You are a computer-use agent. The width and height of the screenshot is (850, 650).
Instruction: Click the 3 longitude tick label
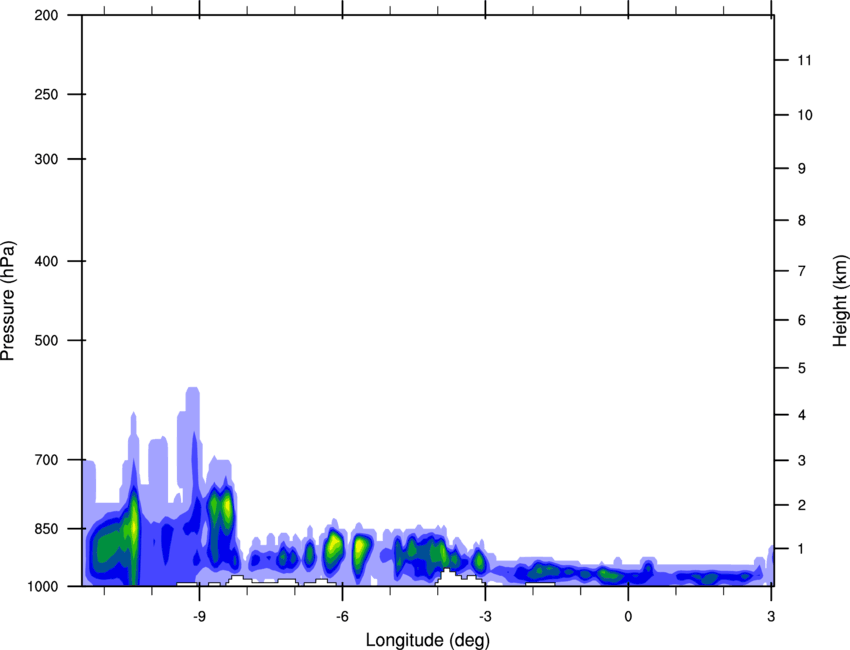771,616
